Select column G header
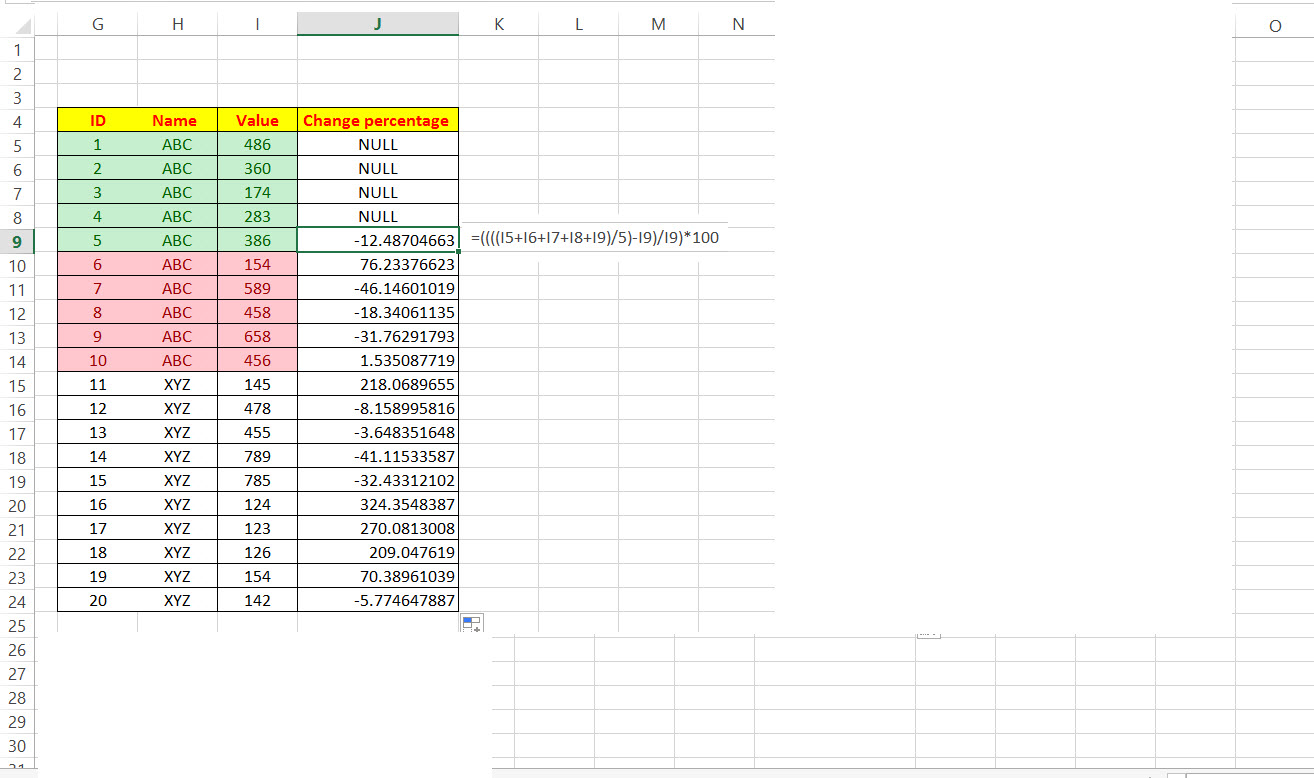The height and width of the screenshot is (778, 1314). [97, 25]
